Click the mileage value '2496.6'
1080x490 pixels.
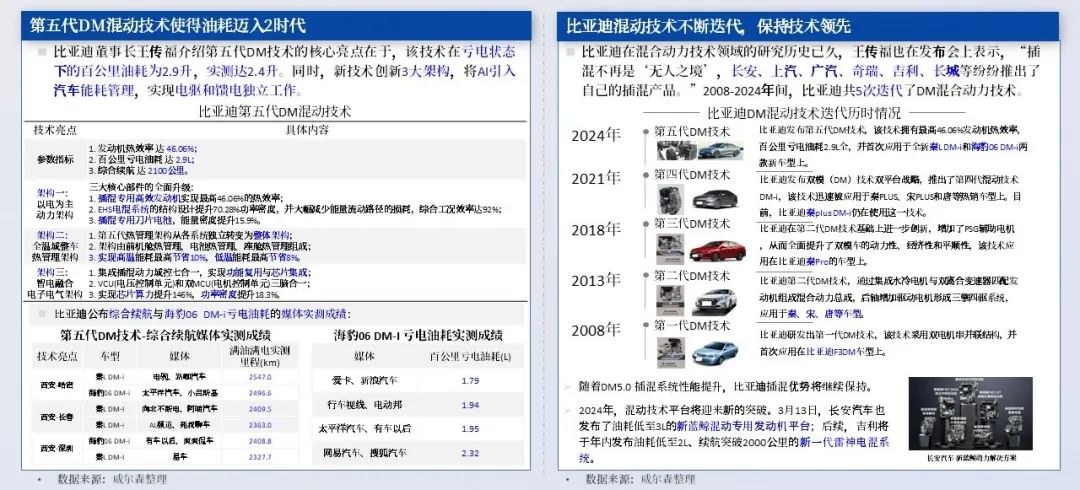tap(260, 393)
